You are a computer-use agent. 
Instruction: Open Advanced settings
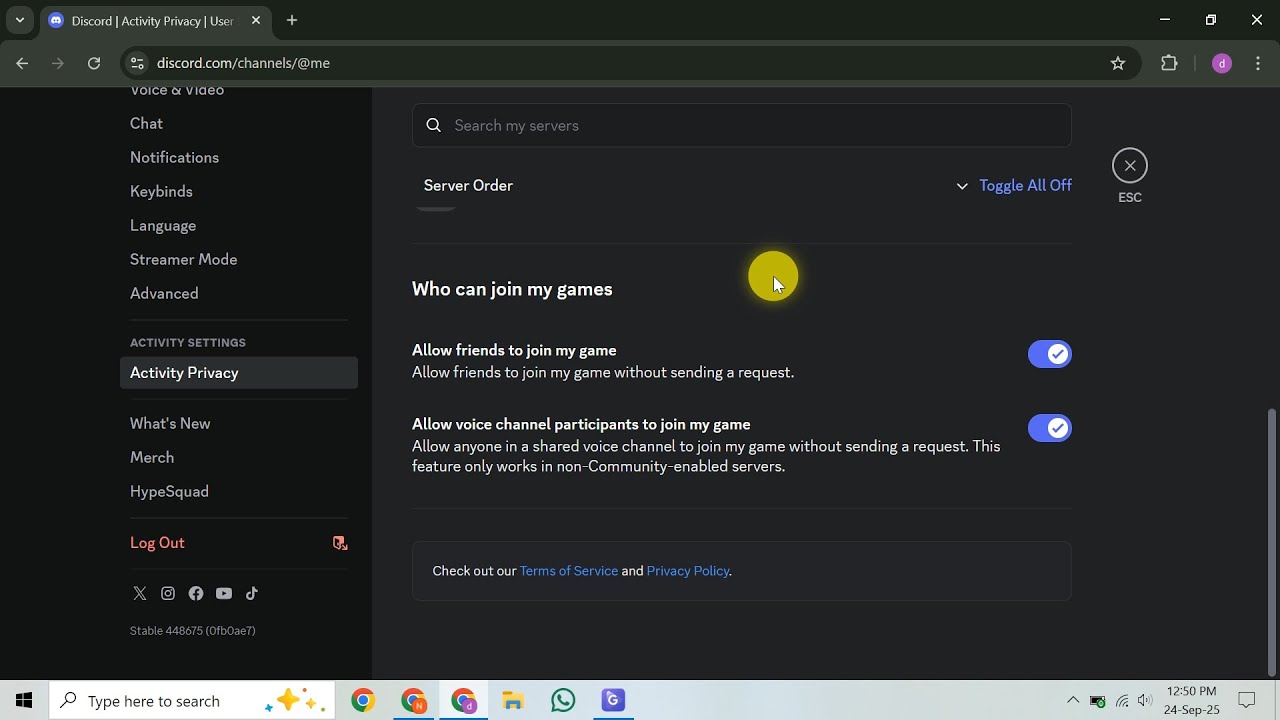[164, 294]
